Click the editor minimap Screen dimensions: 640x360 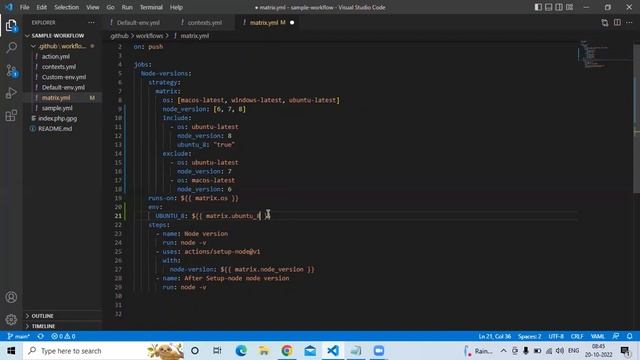click(x=604, y=54)
